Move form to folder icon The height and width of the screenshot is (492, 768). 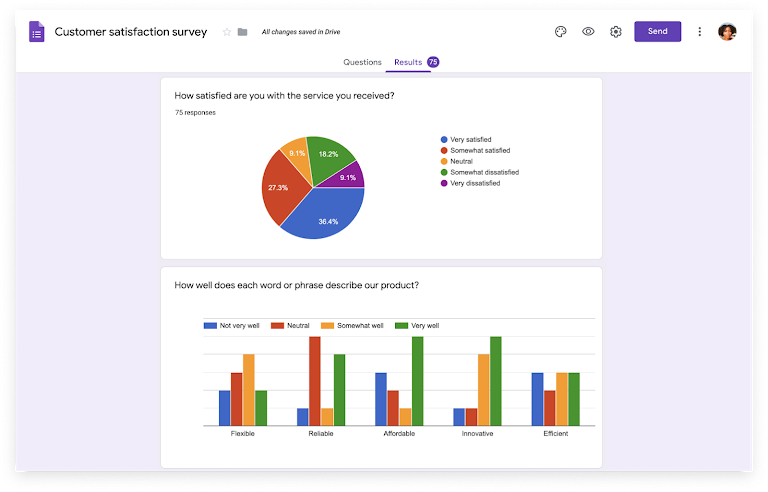242,32
